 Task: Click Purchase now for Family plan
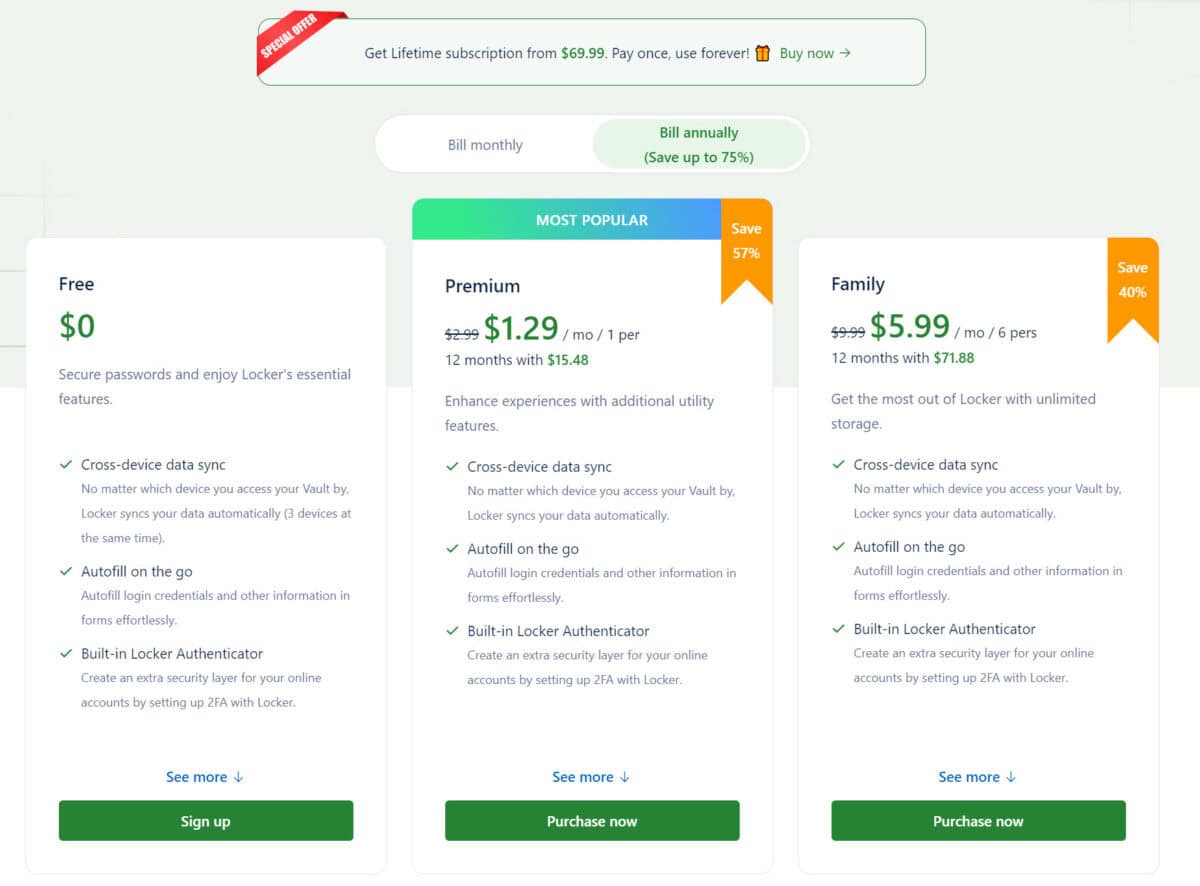978,821
